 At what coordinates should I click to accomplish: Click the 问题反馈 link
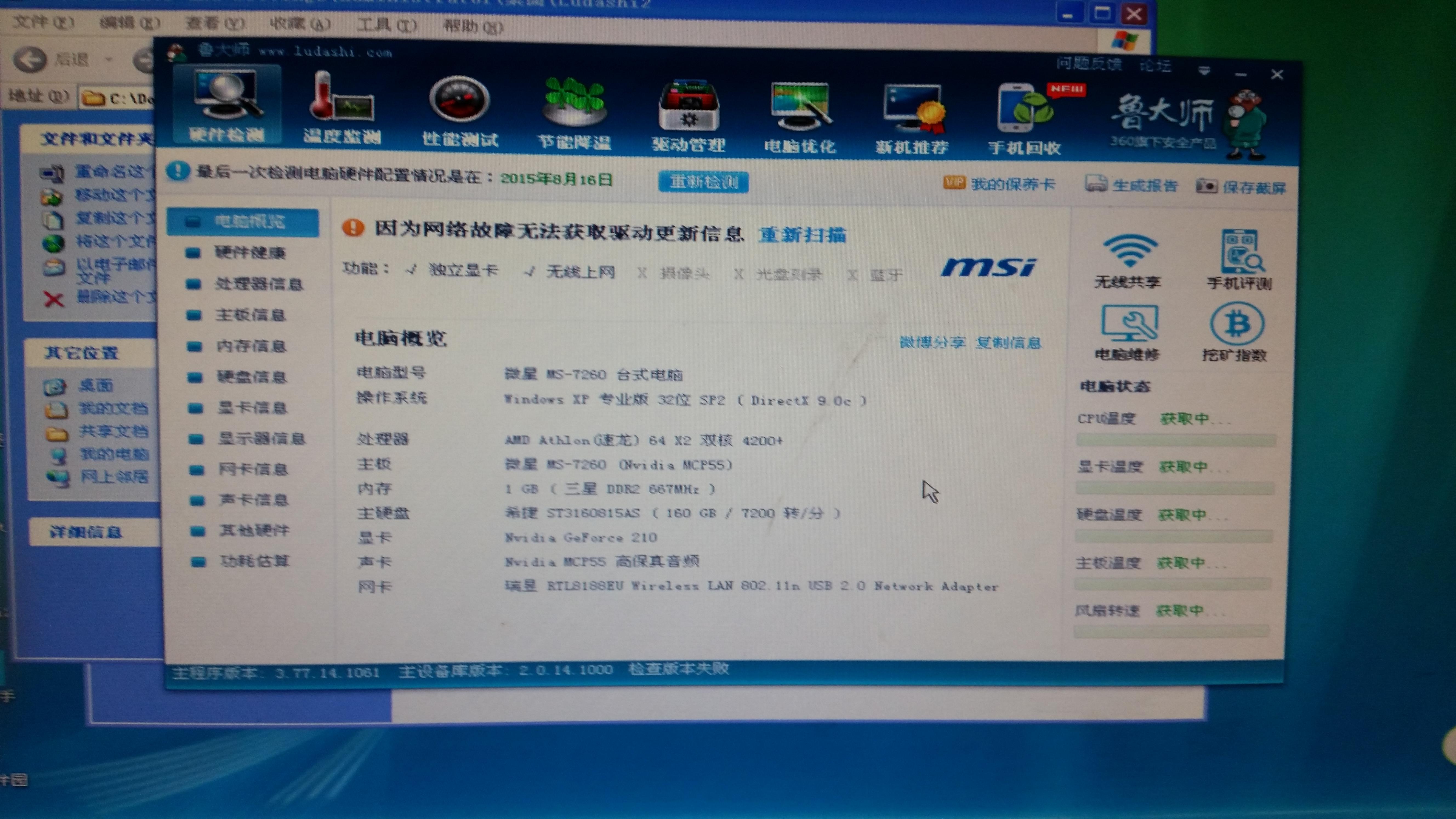1089,64
